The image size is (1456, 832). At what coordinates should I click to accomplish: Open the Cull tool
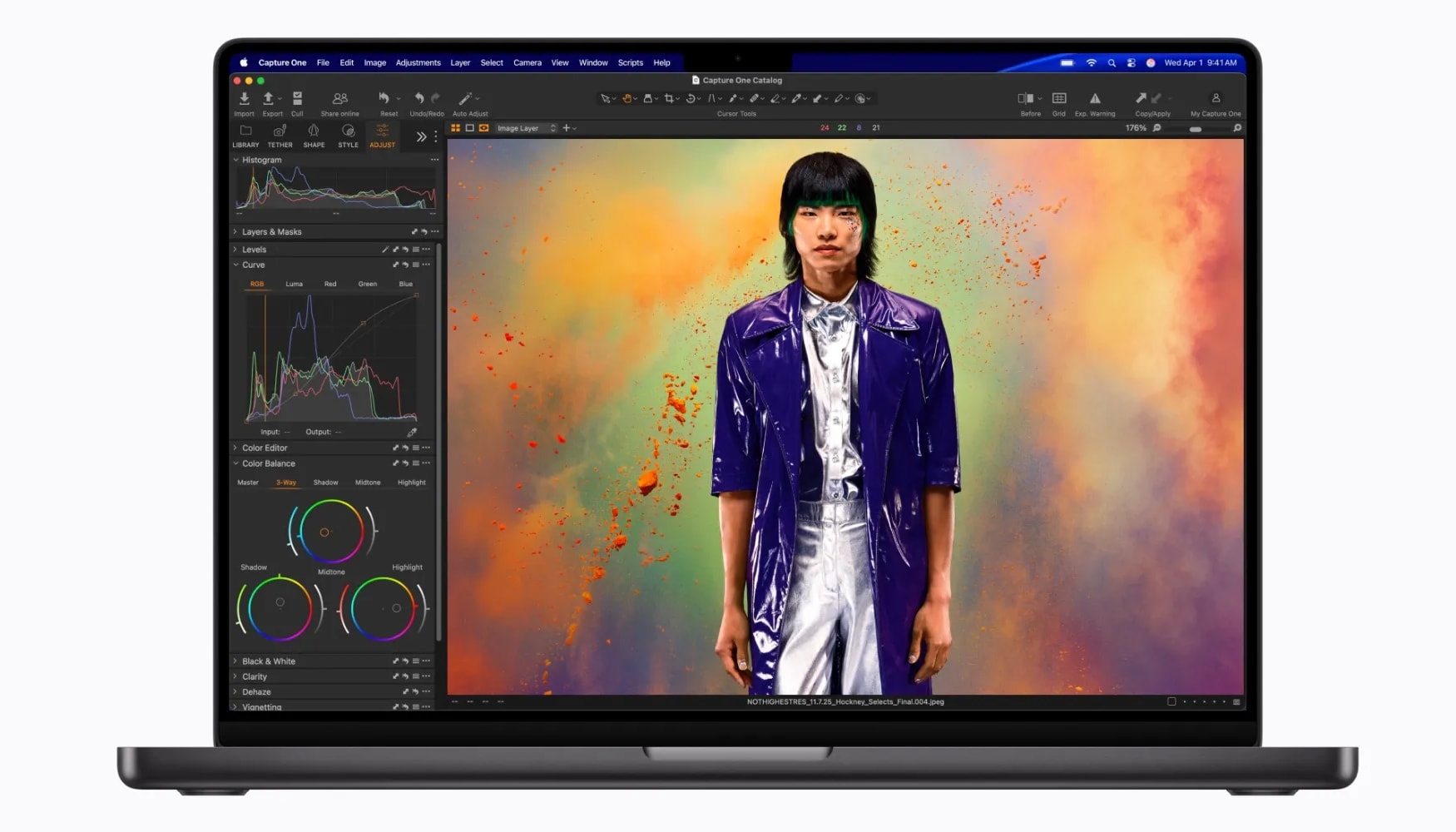[x=297, y=99]
